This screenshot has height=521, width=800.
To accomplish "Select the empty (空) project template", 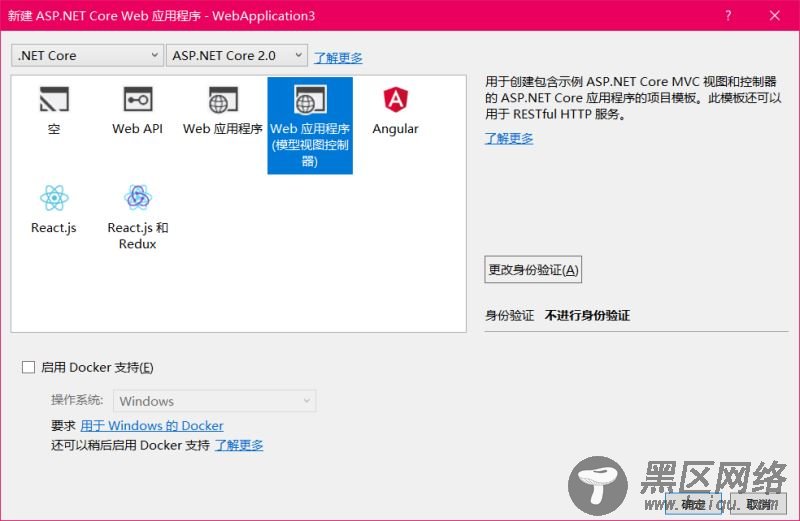I will click(54, 111).
